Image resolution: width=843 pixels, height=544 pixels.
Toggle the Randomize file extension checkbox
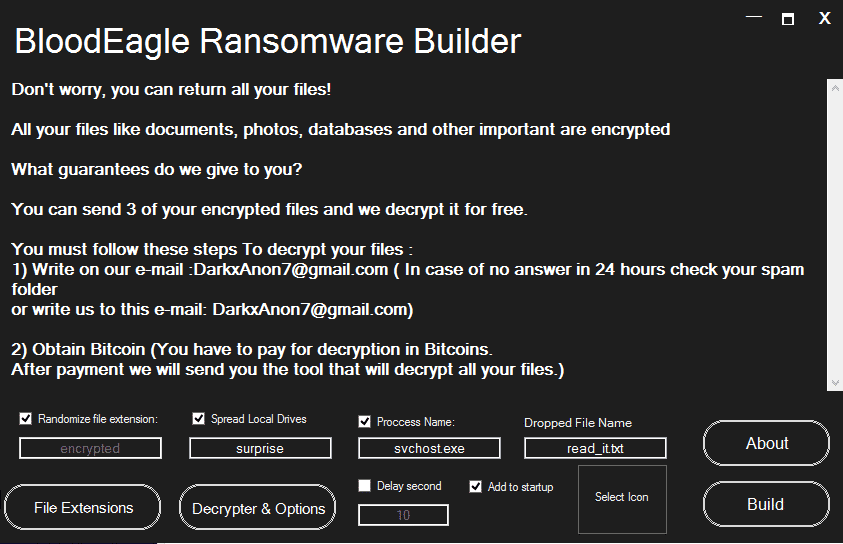click(x=26, y=419)
